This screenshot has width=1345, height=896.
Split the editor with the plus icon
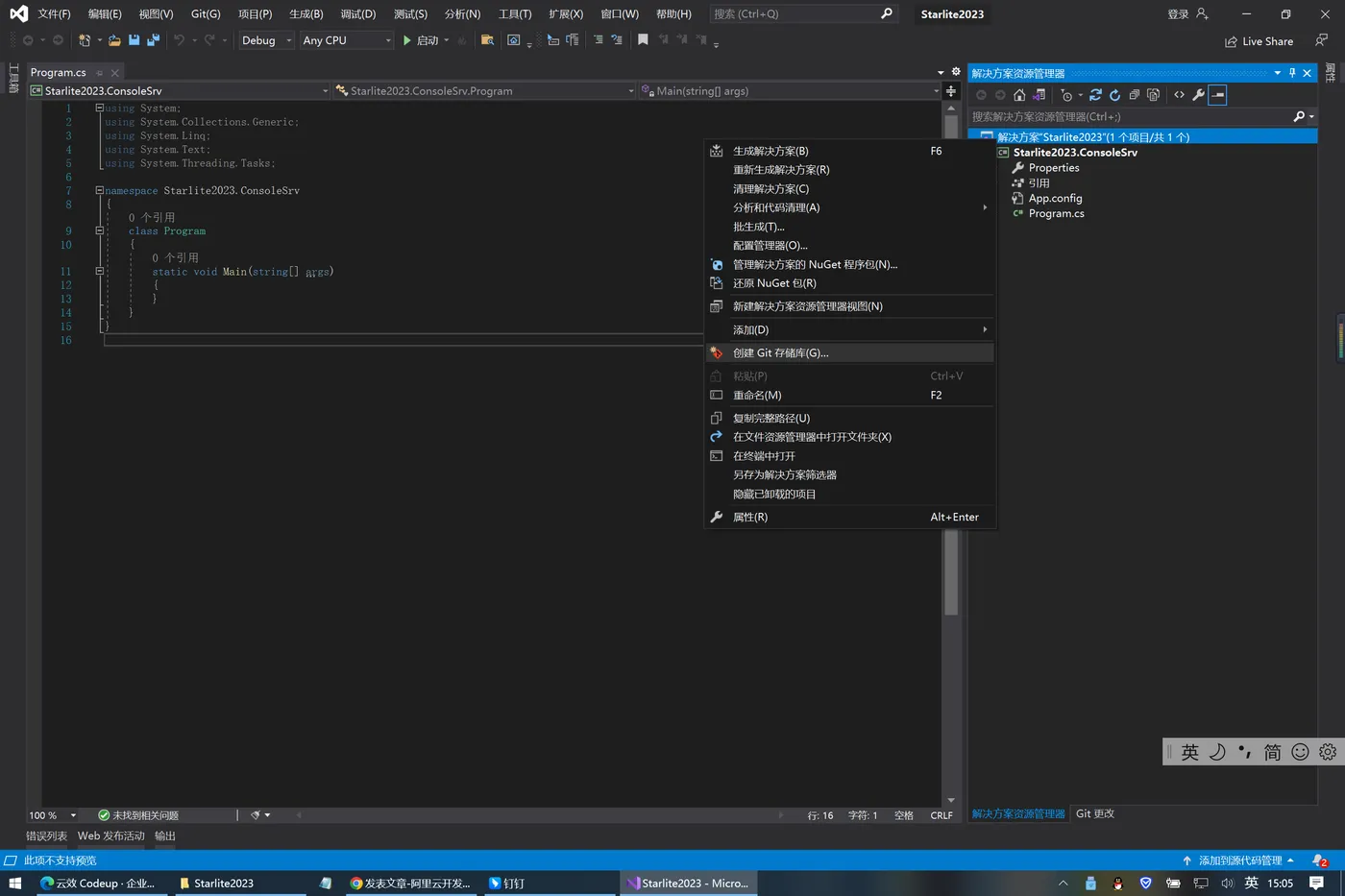point(951,91)
